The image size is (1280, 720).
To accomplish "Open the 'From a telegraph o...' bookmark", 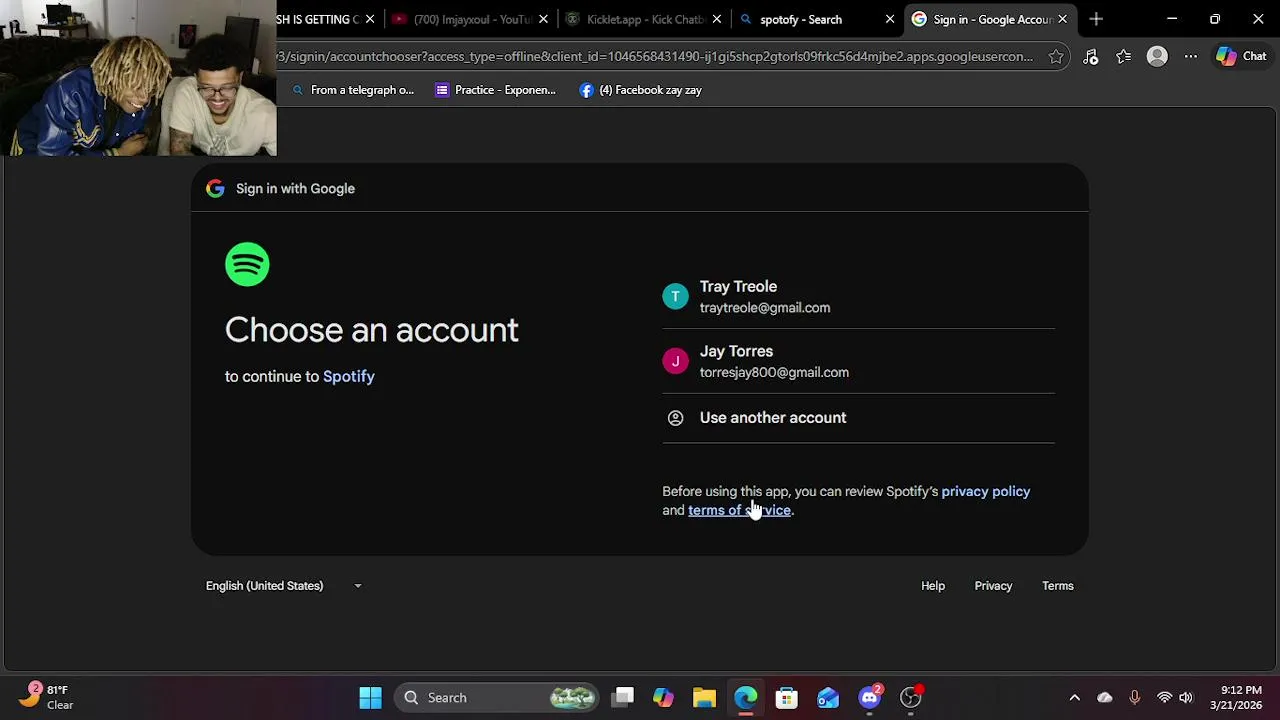I will point(352,90).
